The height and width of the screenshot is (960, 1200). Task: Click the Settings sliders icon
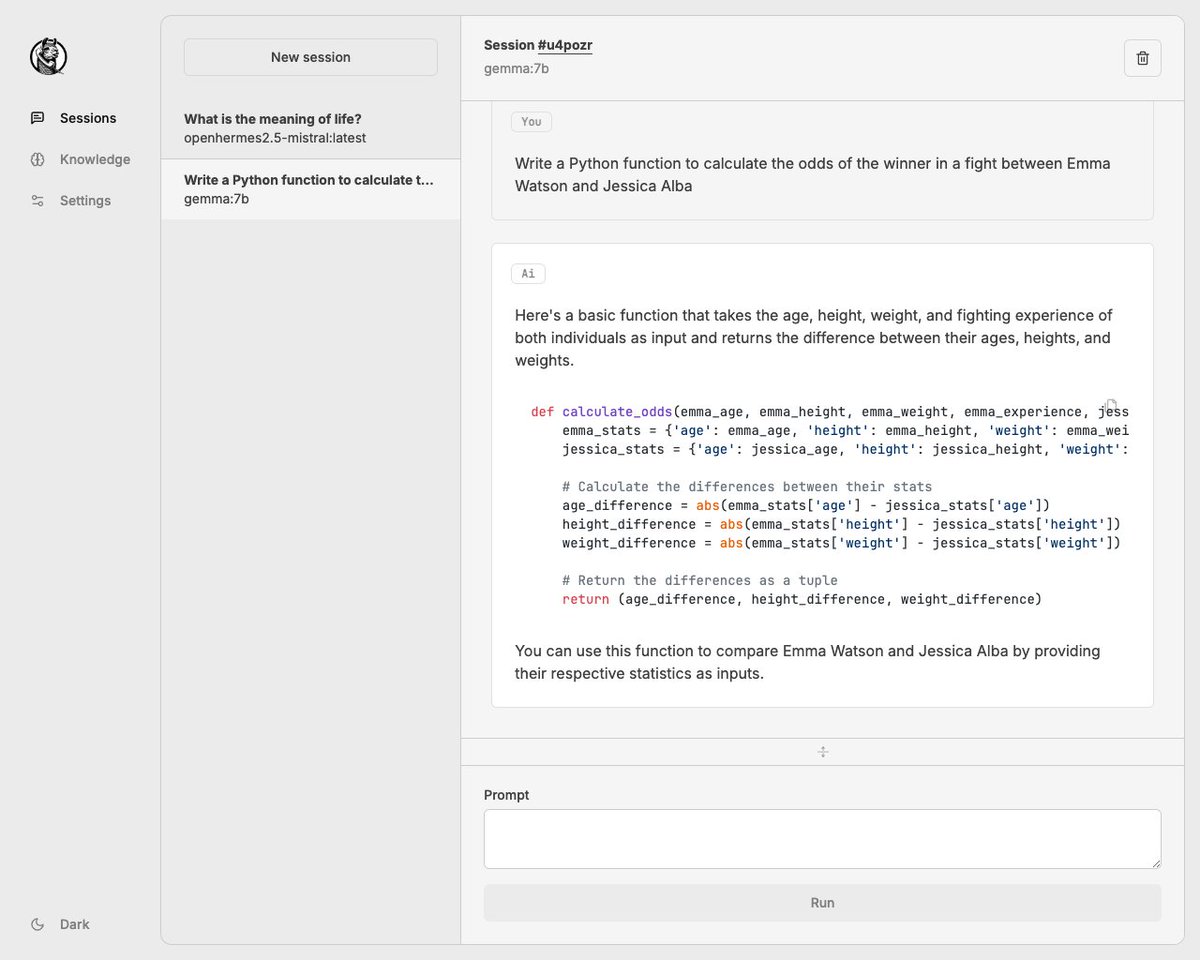point(38,200)
